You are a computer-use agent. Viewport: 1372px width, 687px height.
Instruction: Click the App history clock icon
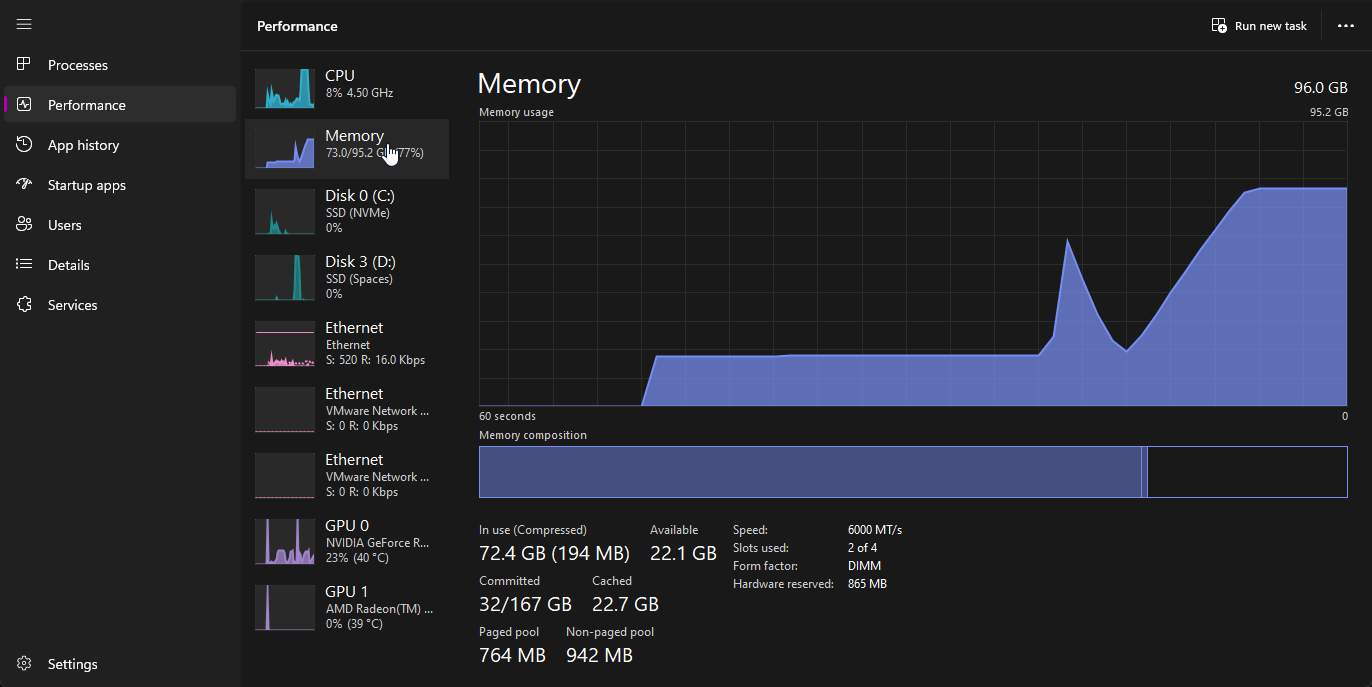pyautogui.click(x=25, y=145)
